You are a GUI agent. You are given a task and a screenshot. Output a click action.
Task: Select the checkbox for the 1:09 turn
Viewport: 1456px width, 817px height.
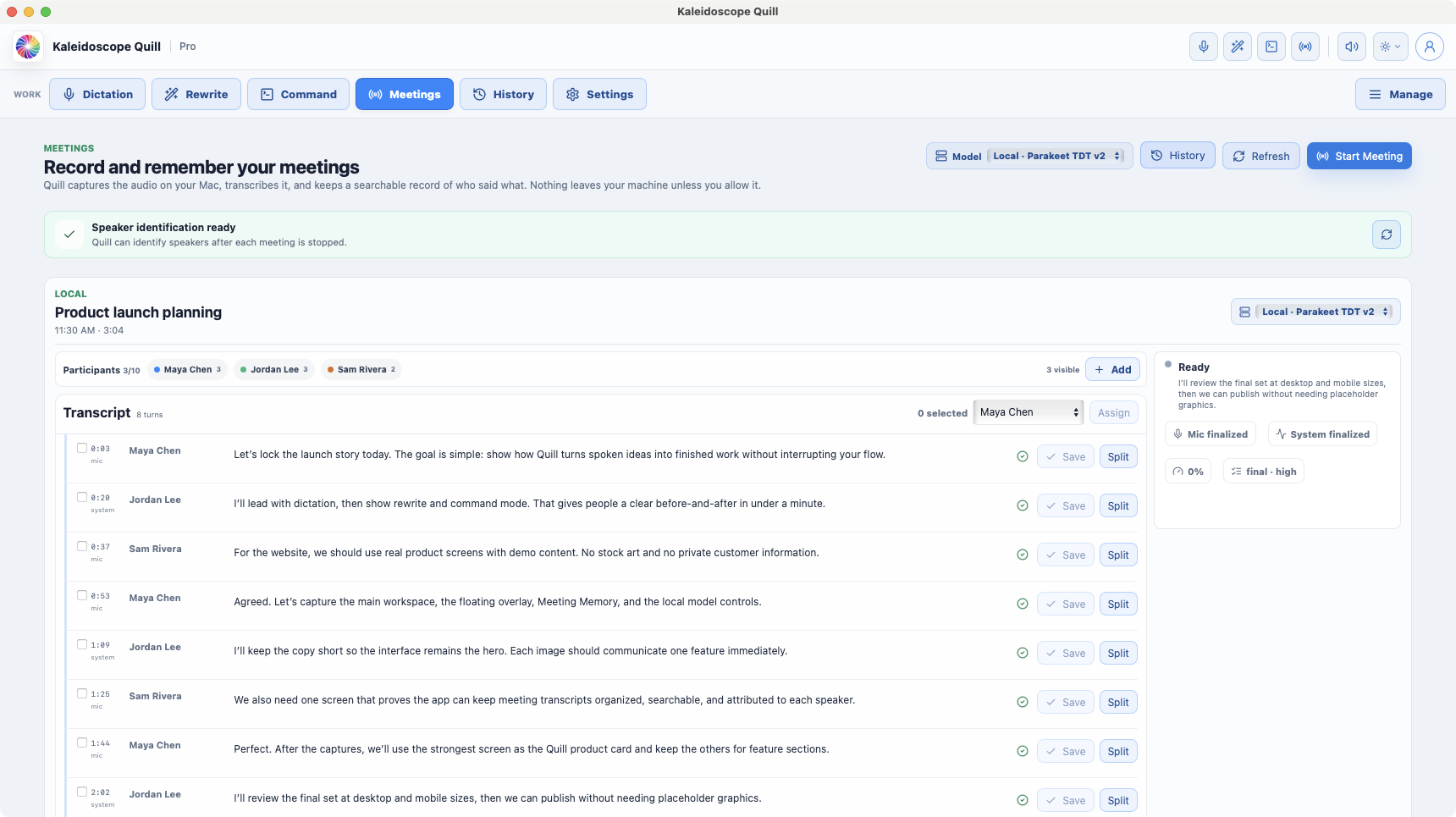pyautogui.click(x=82, y=644)
